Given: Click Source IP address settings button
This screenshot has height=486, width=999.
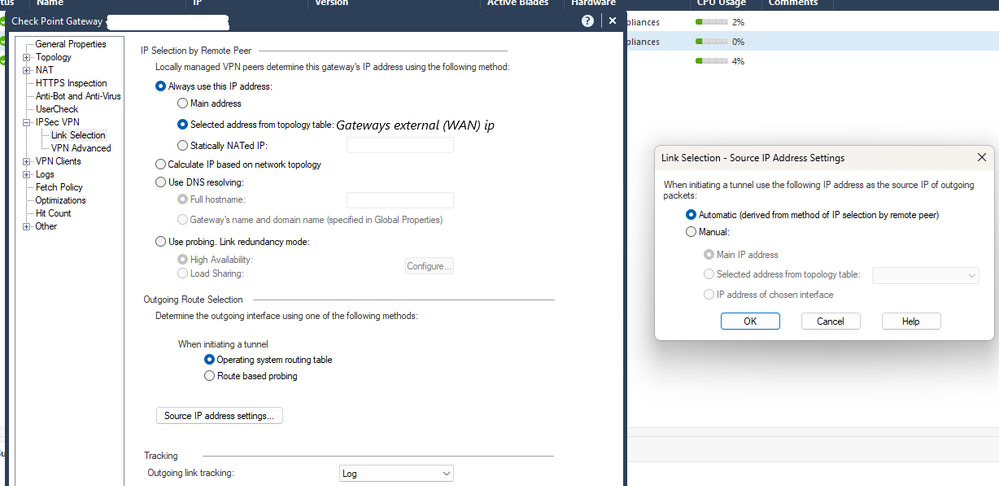Looking at the screenshot, I should (219, 415).
